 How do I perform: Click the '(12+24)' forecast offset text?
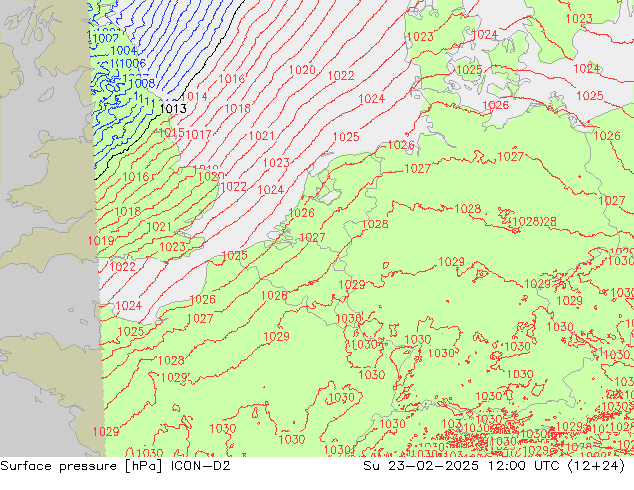(596, 466)
